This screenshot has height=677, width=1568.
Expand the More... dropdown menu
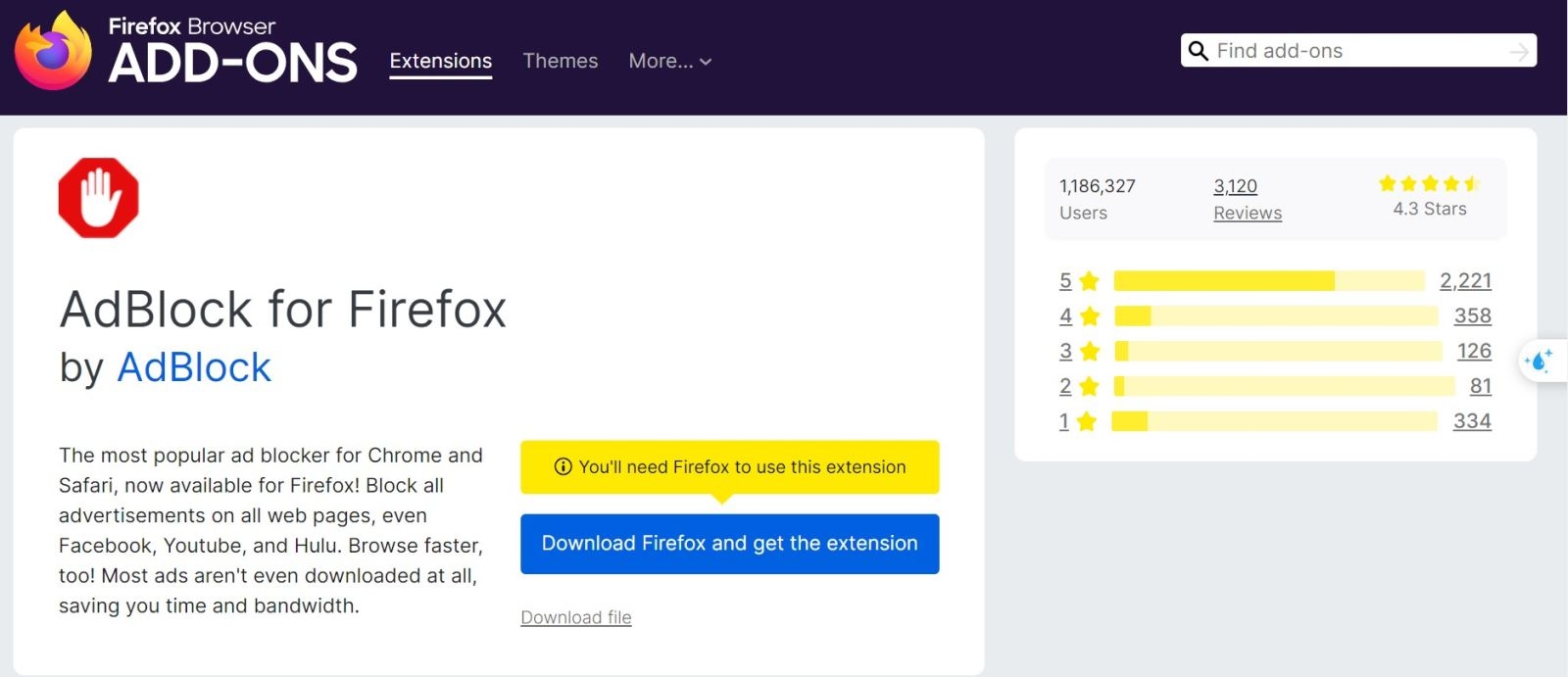click(670, 61)
